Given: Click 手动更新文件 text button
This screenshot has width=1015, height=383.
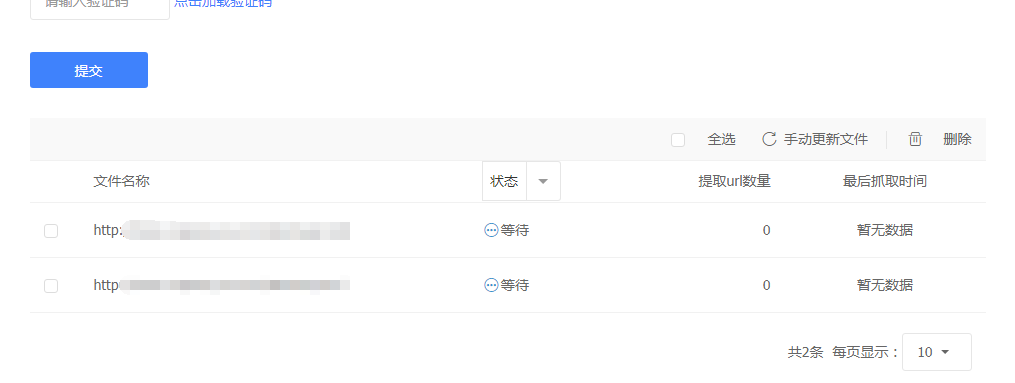Looking at the screenshot, I should [825, 139].
